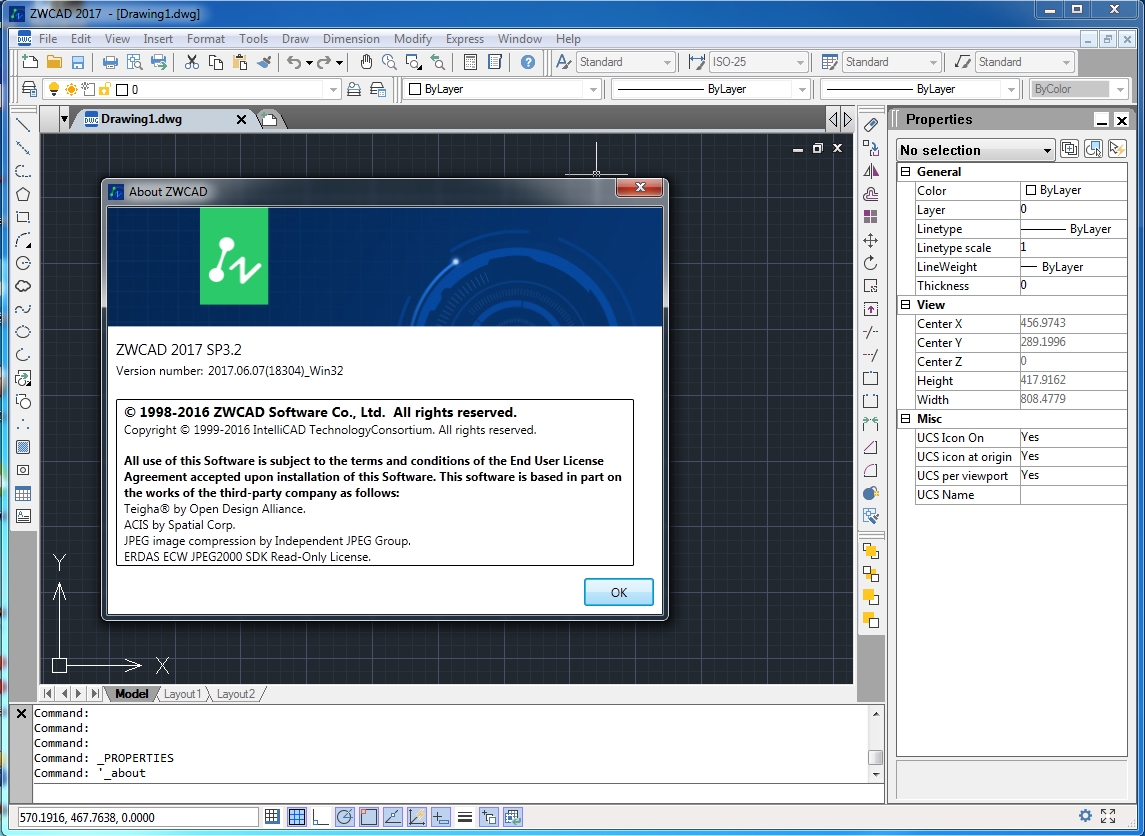Select the Line tool in Draw toolbar

click(23, 125)
